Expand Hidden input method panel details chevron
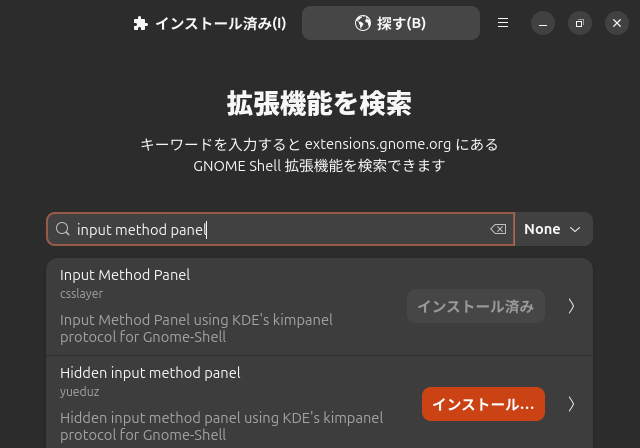This screenshot has width=640, height=448. coord(571,404)
